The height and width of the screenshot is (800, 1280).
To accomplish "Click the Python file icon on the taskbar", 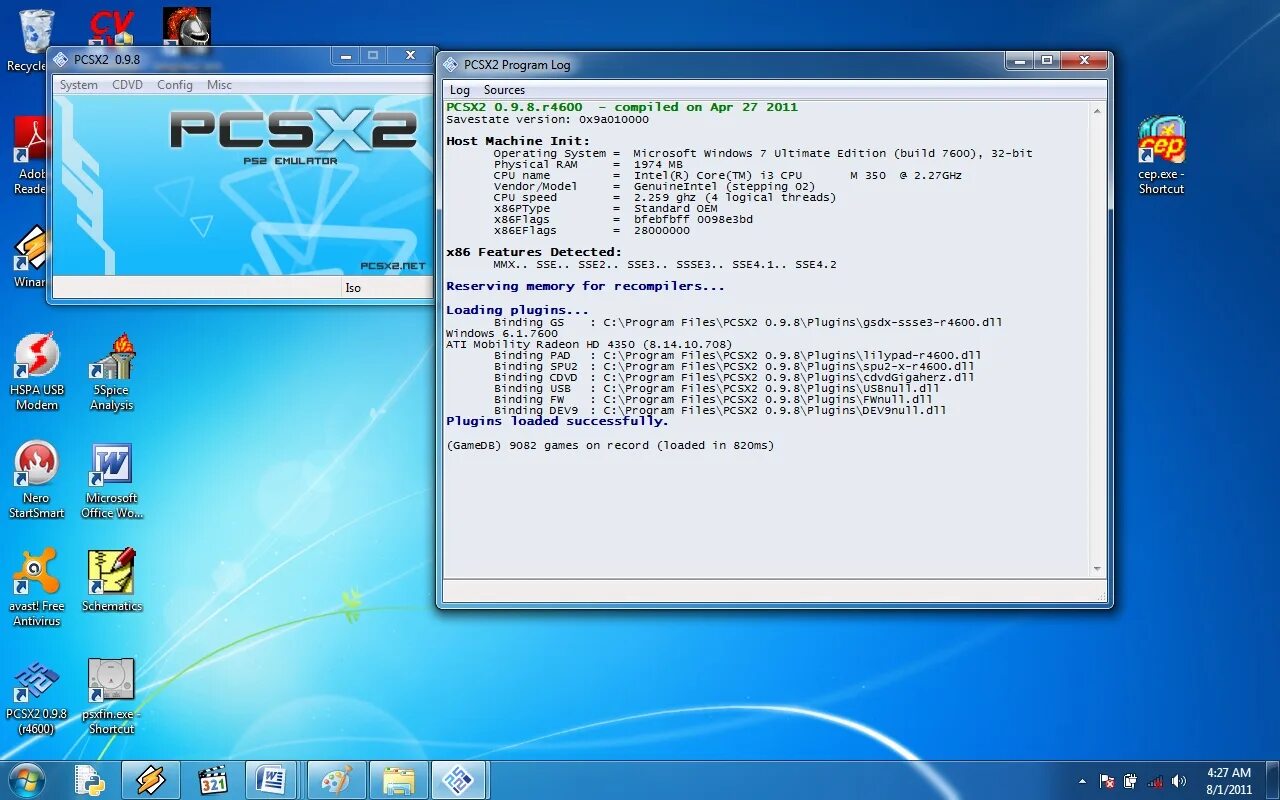I will click(90, 780).
